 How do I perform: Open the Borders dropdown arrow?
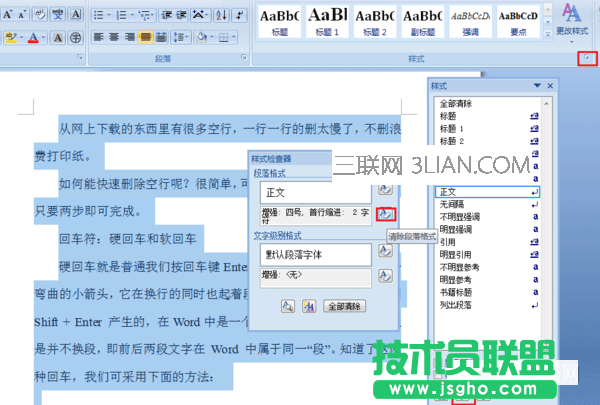(234, 38)
